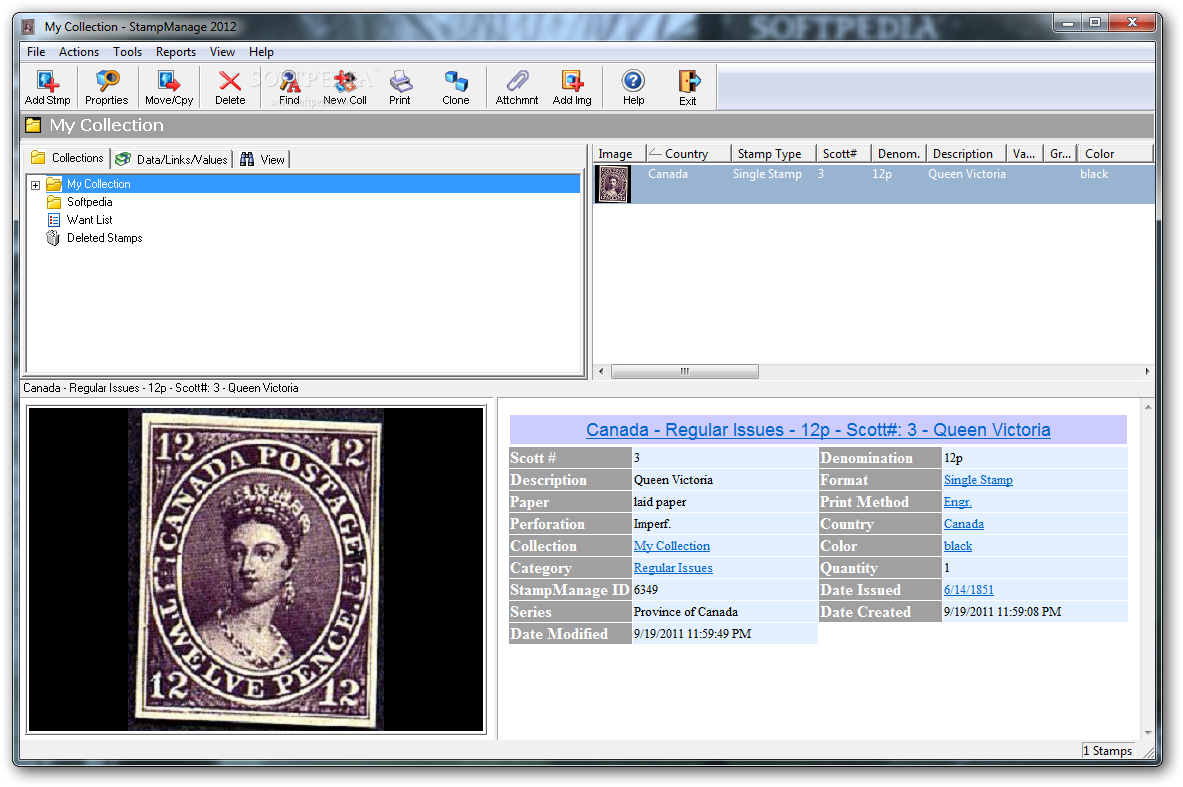Follow the Single Stamp format link
Viewport: 1183px width, 787px height.
click(x=978, y=480)
